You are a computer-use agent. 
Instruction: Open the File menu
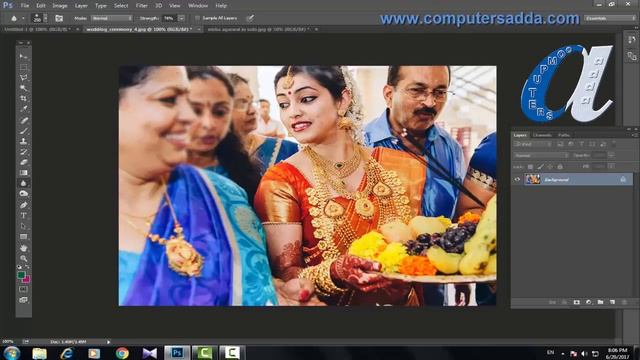[25, 6]
